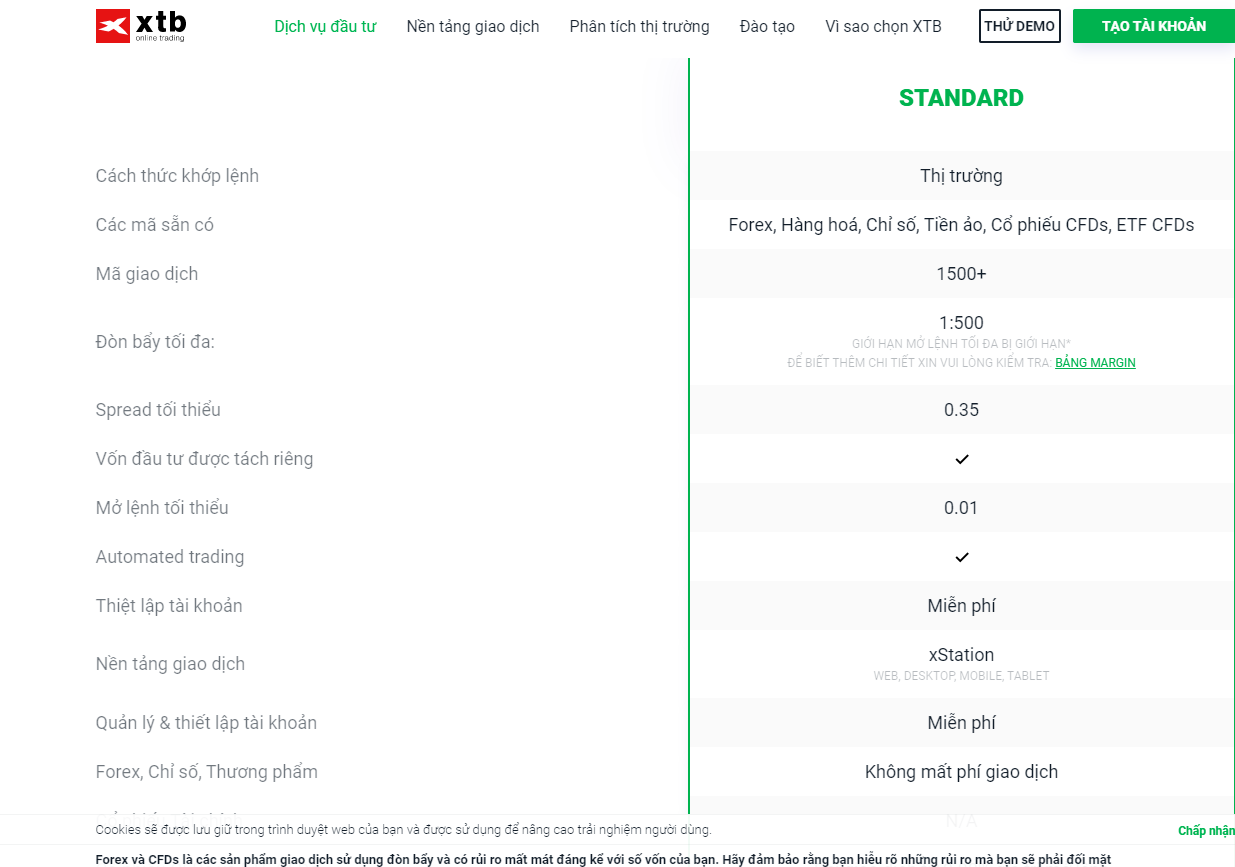Open the Phân tích thị trường menu
The width and height of the screenshot is (1235, 867).
click(x=639, y=27)
